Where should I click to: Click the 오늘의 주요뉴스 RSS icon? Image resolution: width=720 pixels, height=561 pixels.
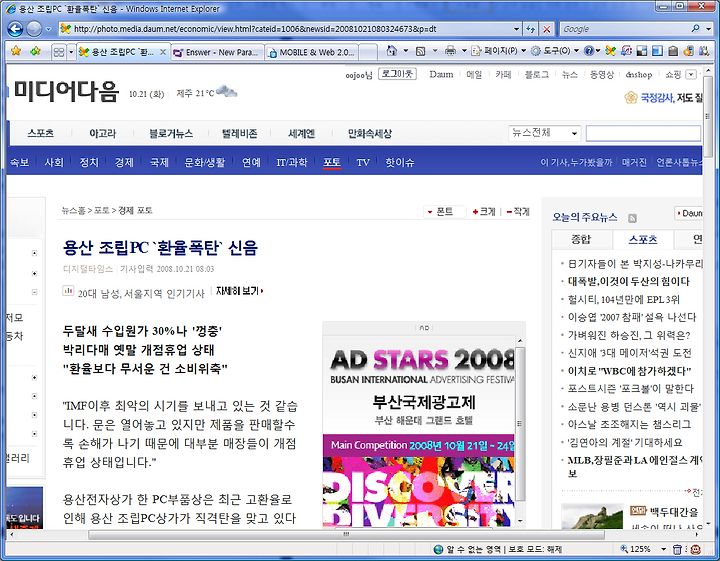[632, 218]
